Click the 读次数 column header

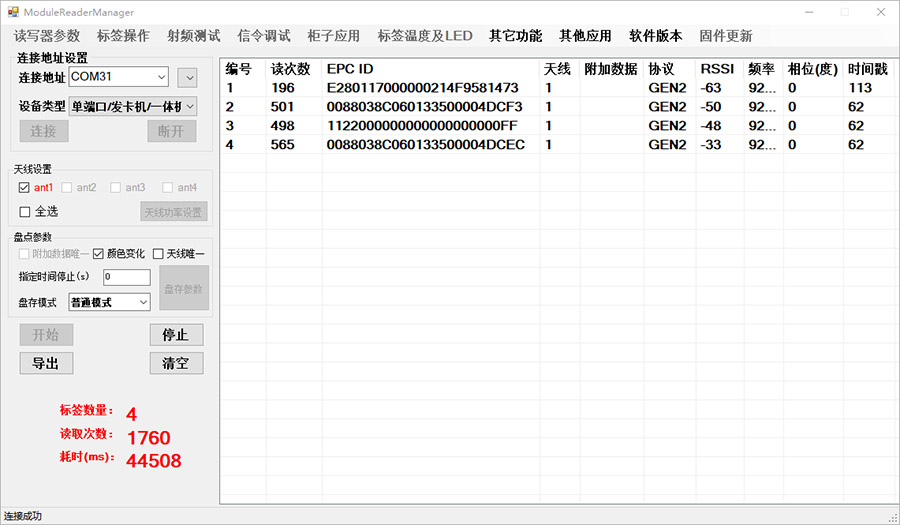pyautogui.click(x=291, y=69)
